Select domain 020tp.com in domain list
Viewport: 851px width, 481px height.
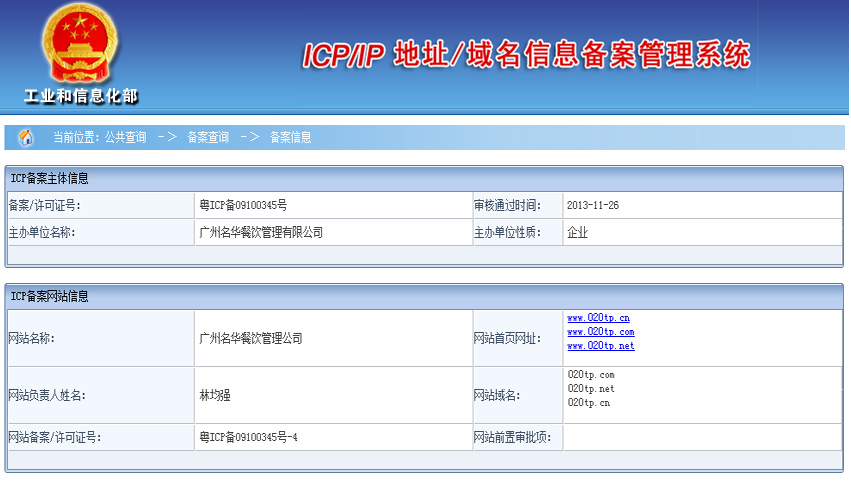(590, 375)
